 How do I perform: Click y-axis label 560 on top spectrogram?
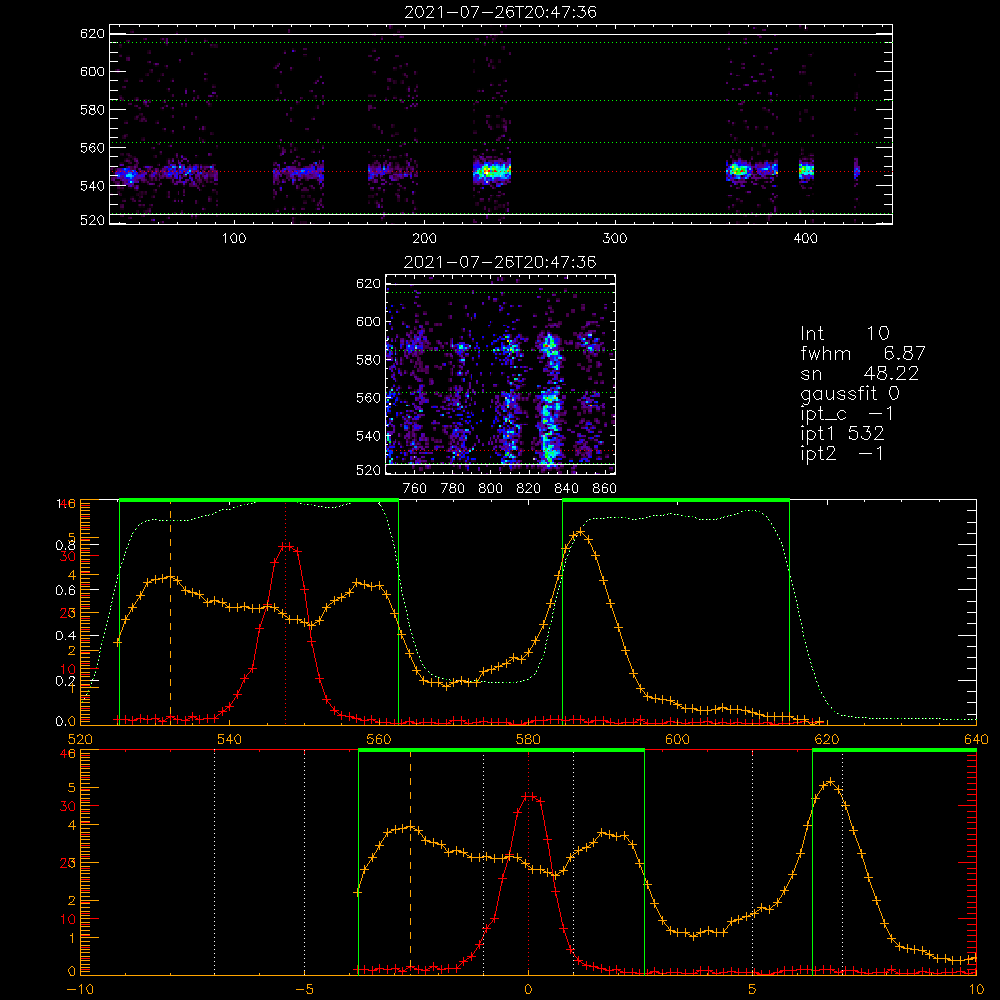pos(92,147)
